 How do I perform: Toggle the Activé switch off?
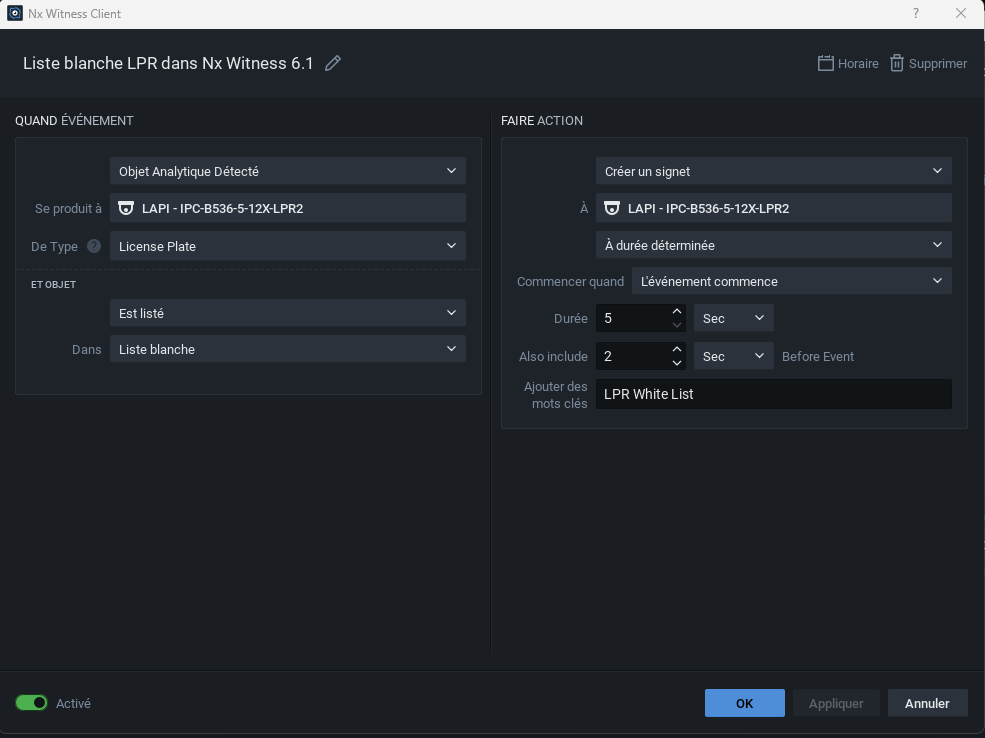31,703
